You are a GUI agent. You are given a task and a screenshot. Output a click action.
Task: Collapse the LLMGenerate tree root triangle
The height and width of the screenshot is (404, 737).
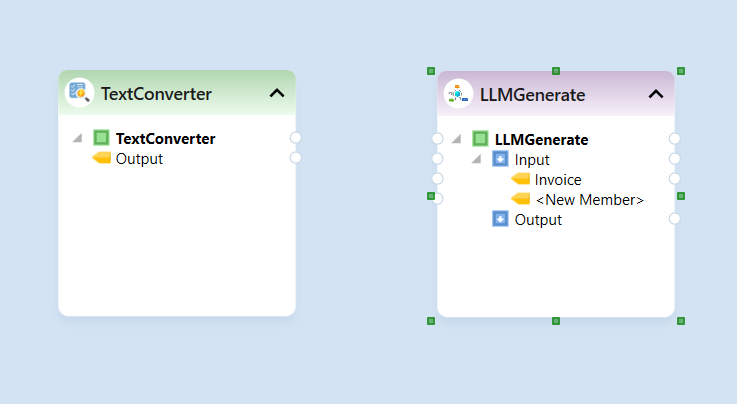pyautogui.click(x=456, y=139)
